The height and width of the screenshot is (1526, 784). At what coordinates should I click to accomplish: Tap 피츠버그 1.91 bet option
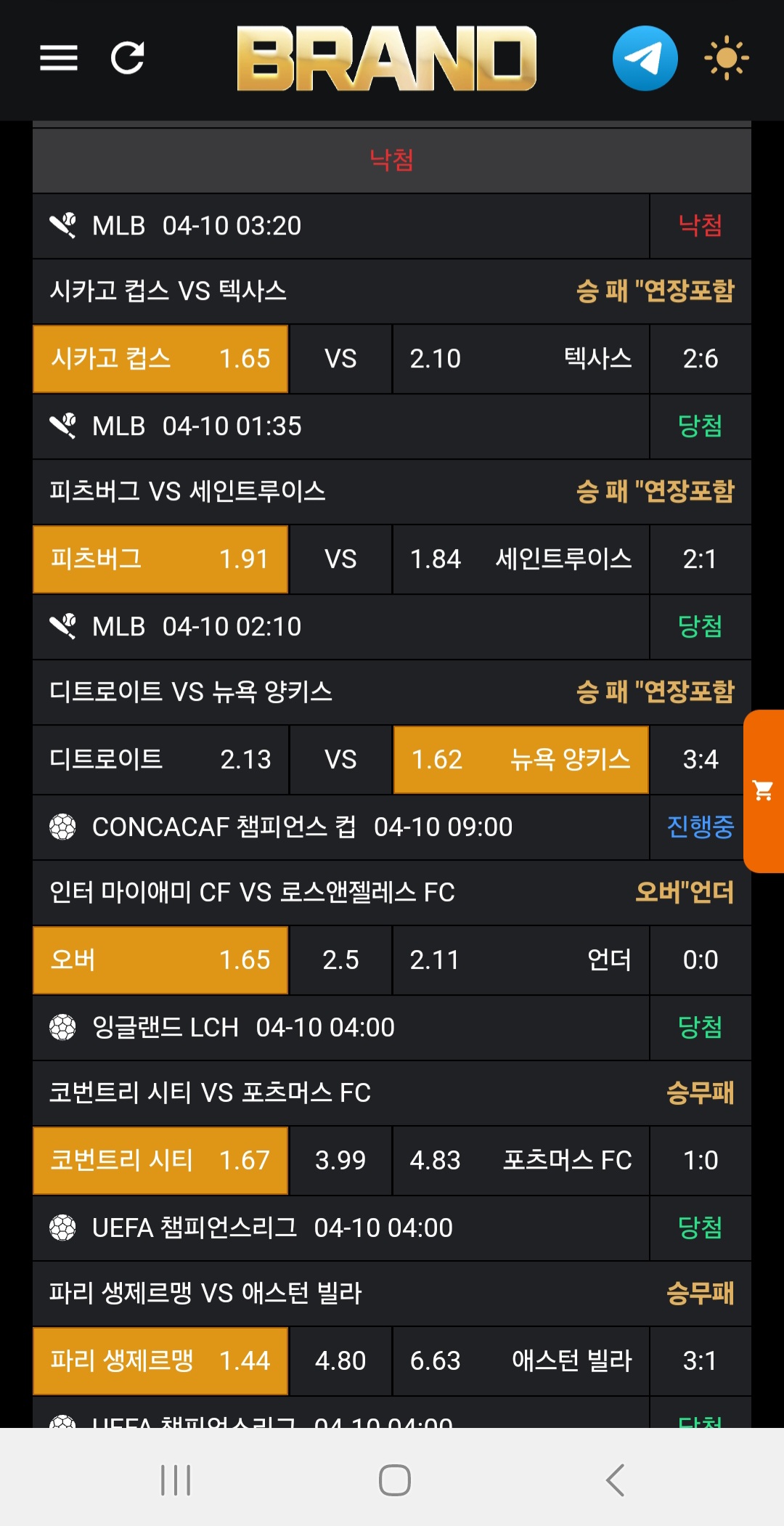click(160, 559)
